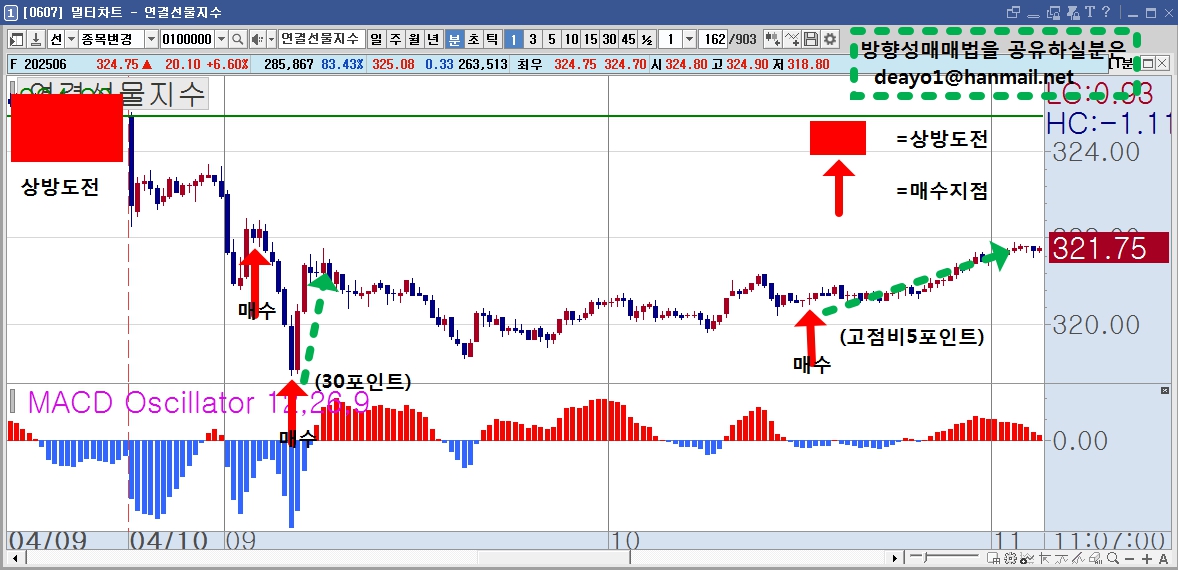
Task: Click the download arrow icon in toolbar
Action: pos(35,39)
